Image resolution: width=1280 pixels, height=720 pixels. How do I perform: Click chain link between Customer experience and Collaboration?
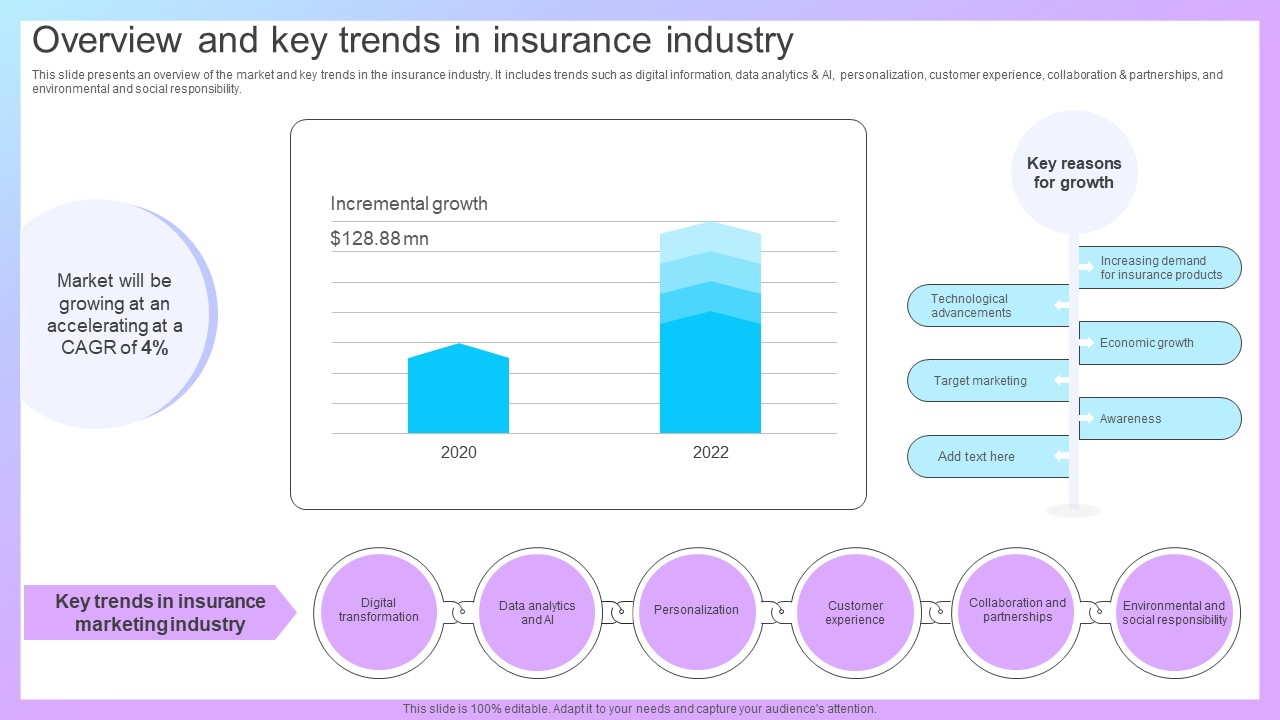[x=936, y=612]
